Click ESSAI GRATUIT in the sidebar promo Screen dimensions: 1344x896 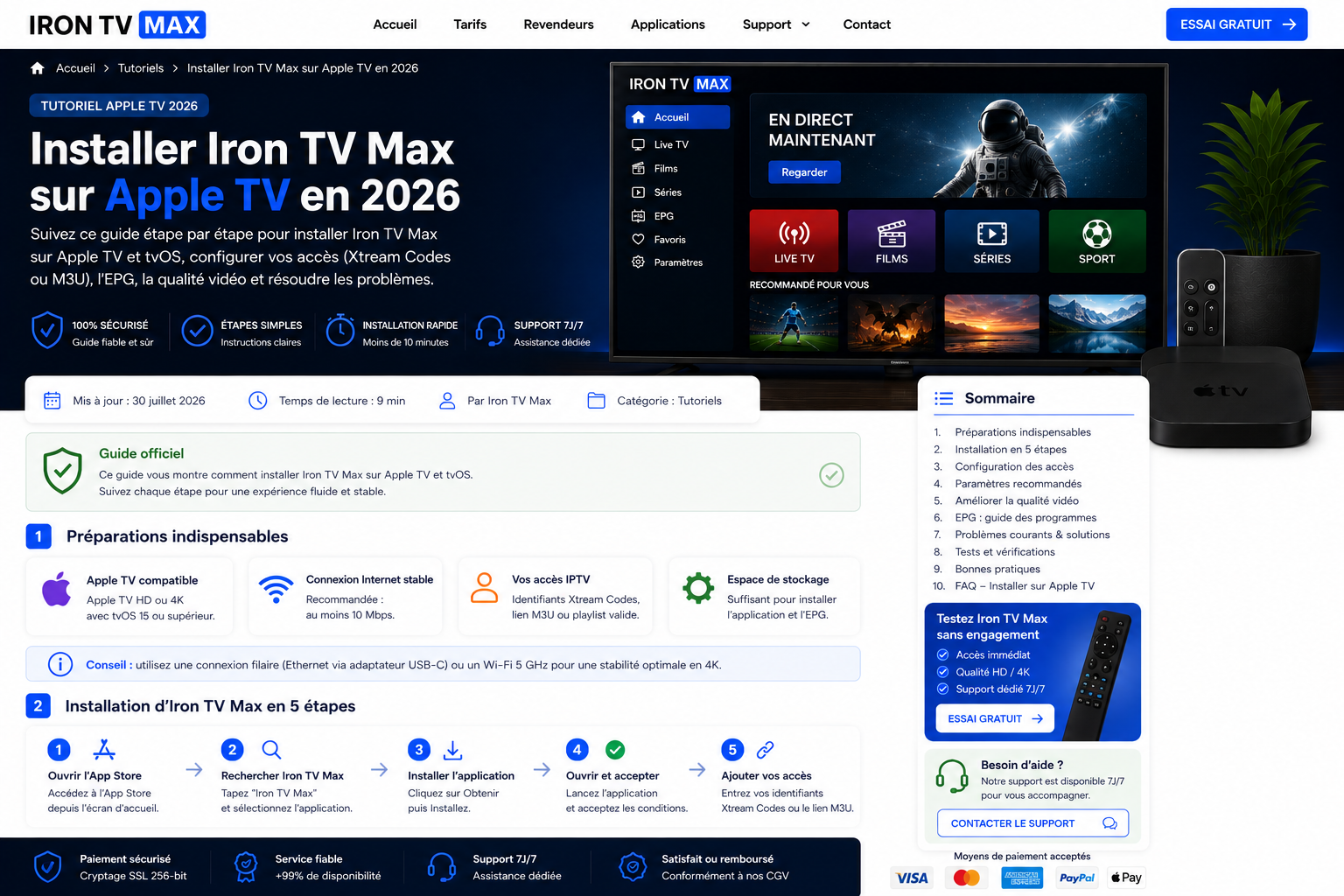tap(995, 718)
